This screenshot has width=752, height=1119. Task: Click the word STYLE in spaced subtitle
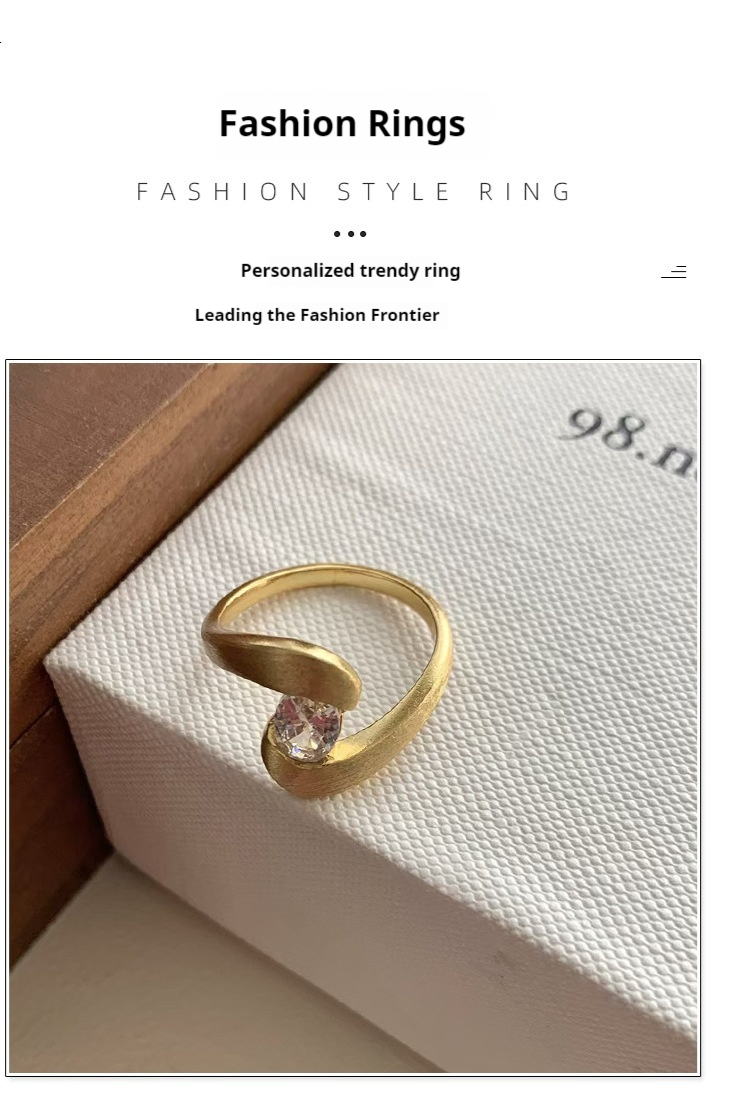[393, 192]
